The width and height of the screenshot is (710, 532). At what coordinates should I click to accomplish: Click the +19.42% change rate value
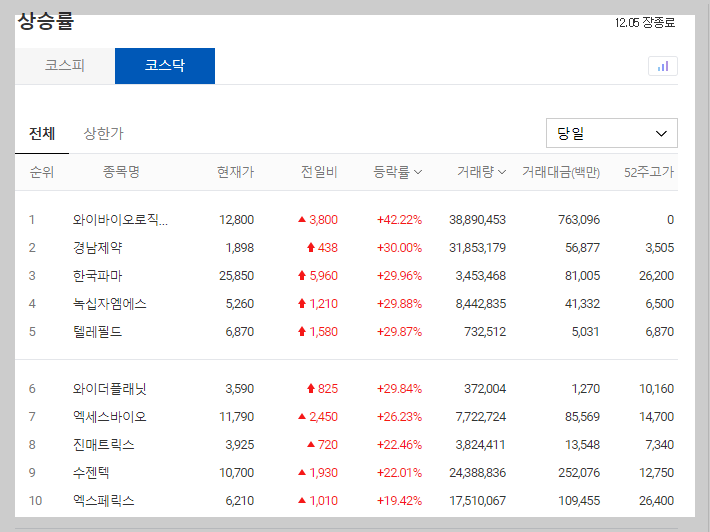pos(399,501)
